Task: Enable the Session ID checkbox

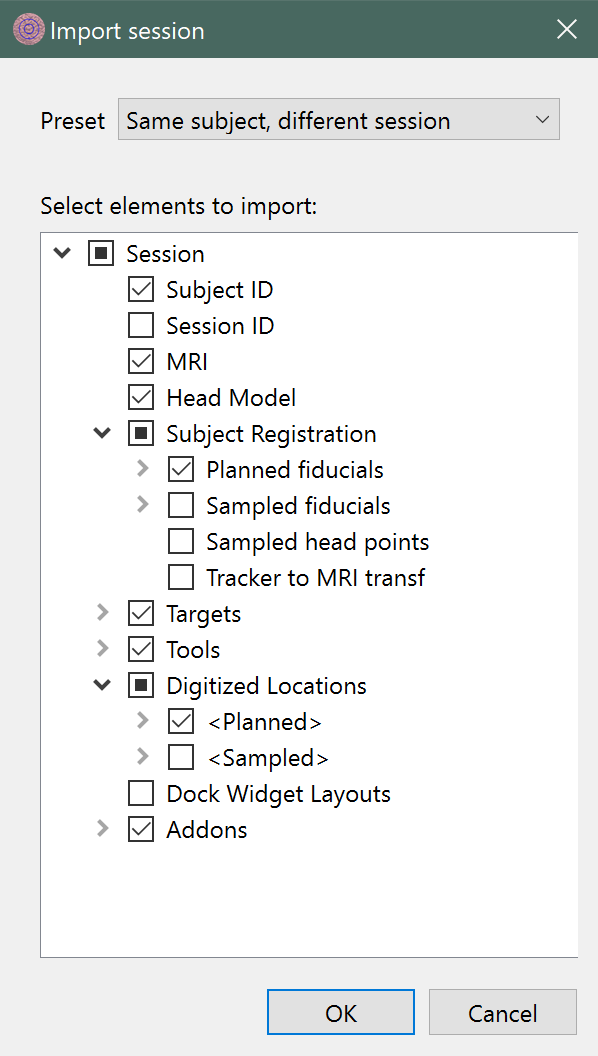Action: (141, 325)
